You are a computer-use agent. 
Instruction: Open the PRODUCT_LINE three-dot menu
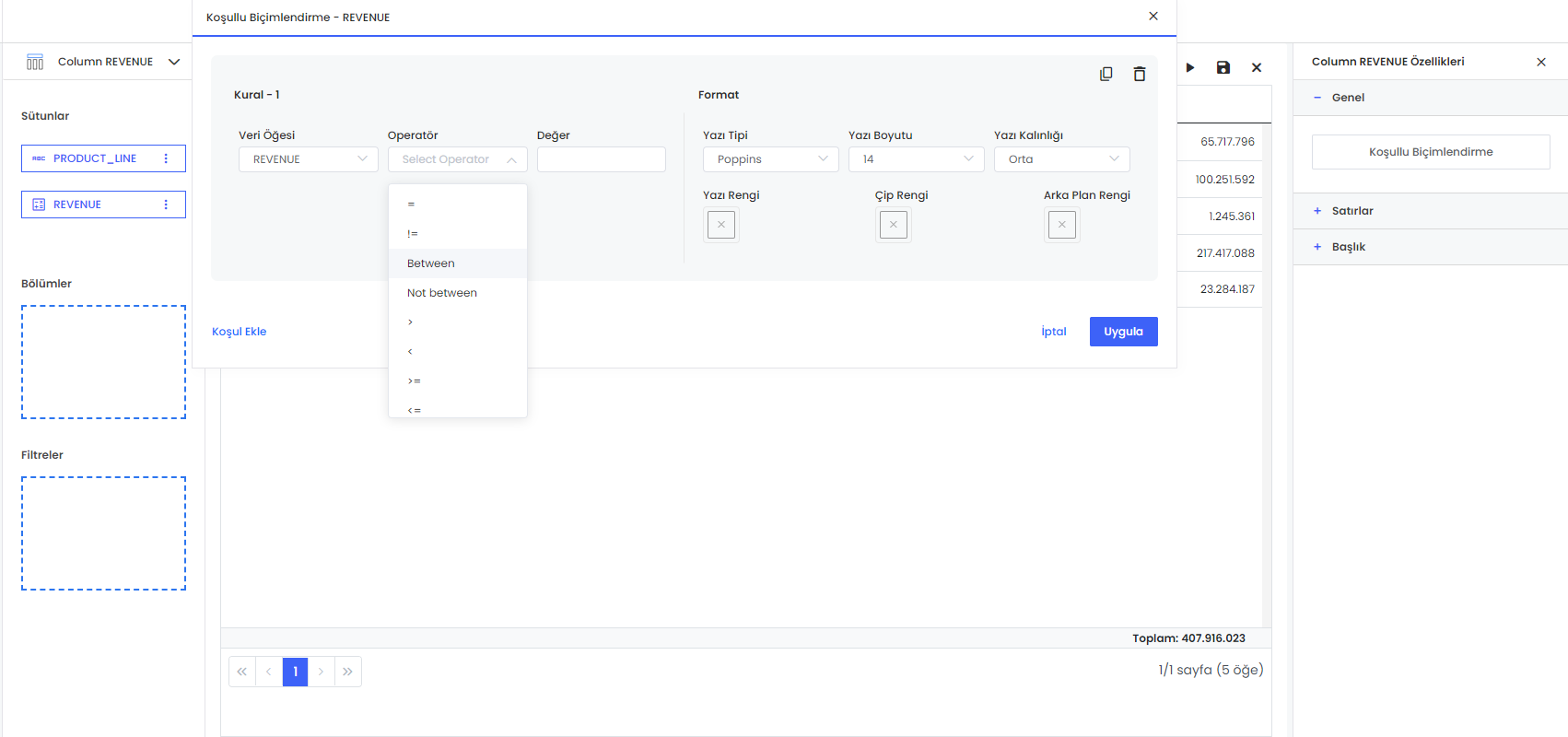(166, 158)
